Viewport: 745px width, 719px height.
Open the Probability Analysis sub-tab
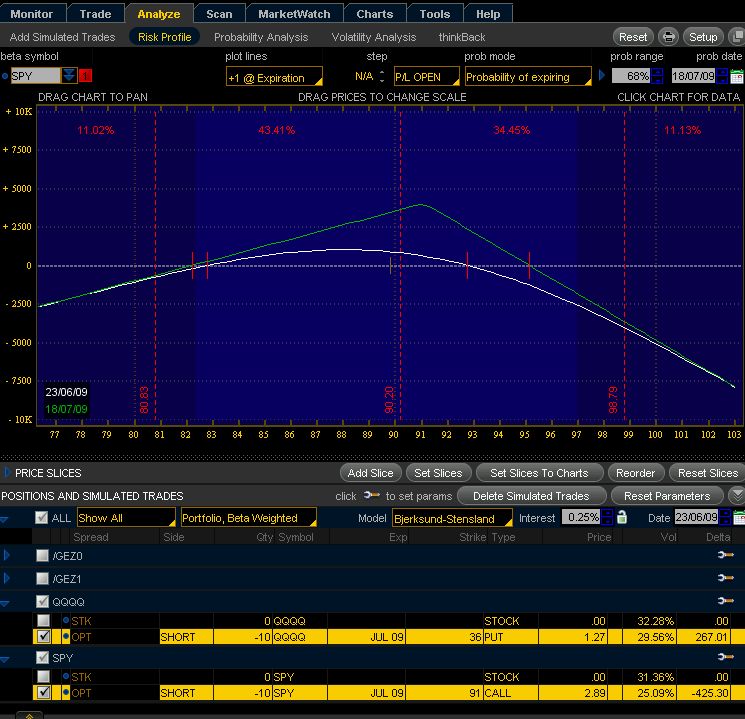[259, 37]
